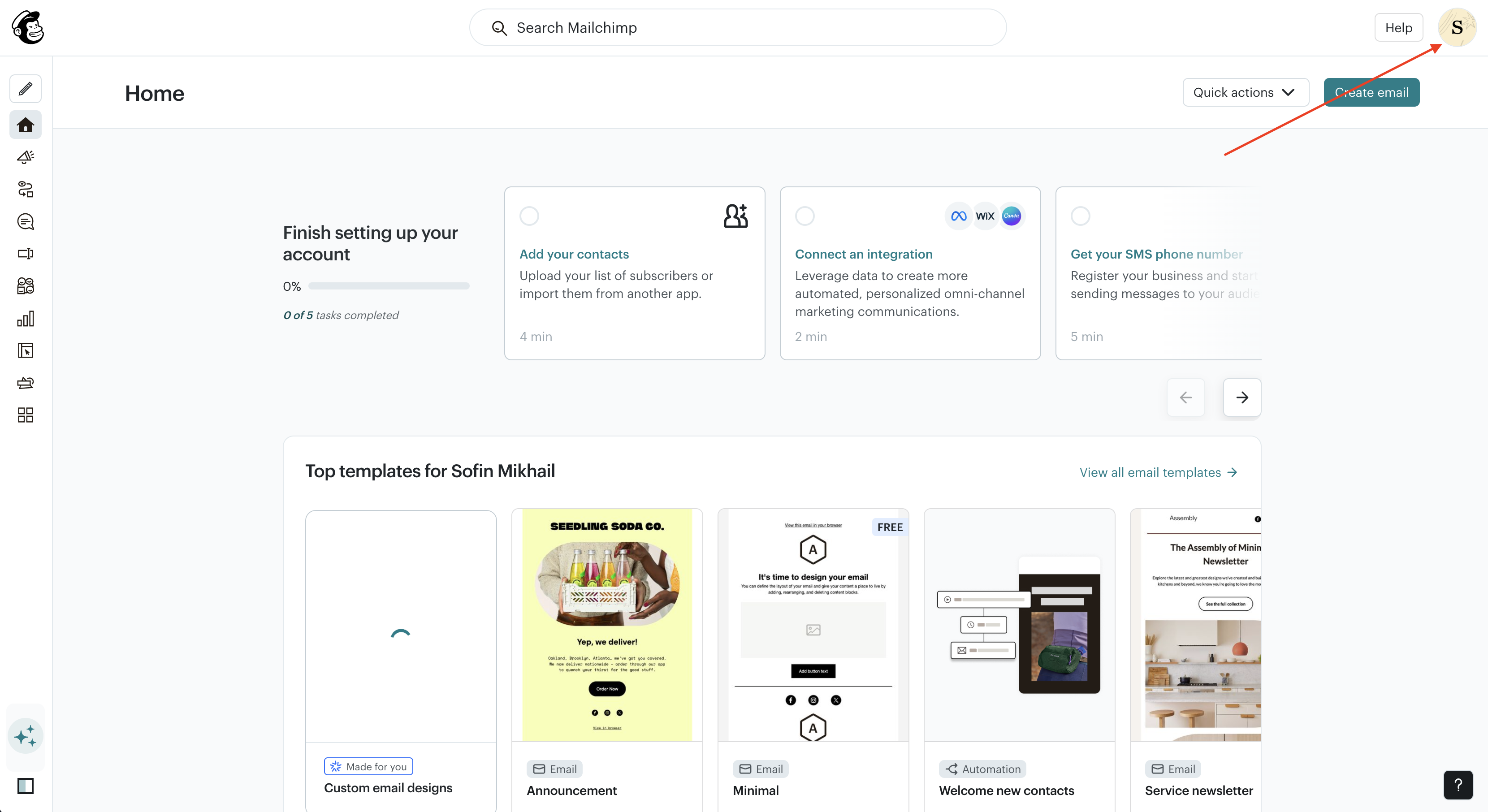
Task: Open Analytics bar chart icon
Action: point(26,319)
